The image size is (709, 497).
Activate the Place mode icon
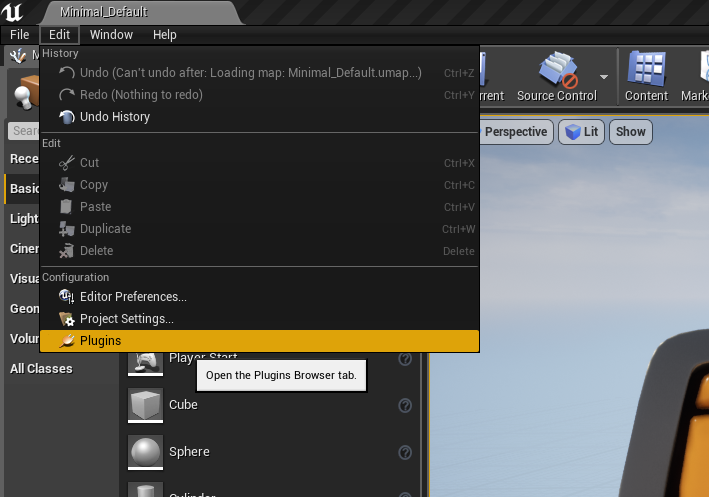[x=25, y=93]
